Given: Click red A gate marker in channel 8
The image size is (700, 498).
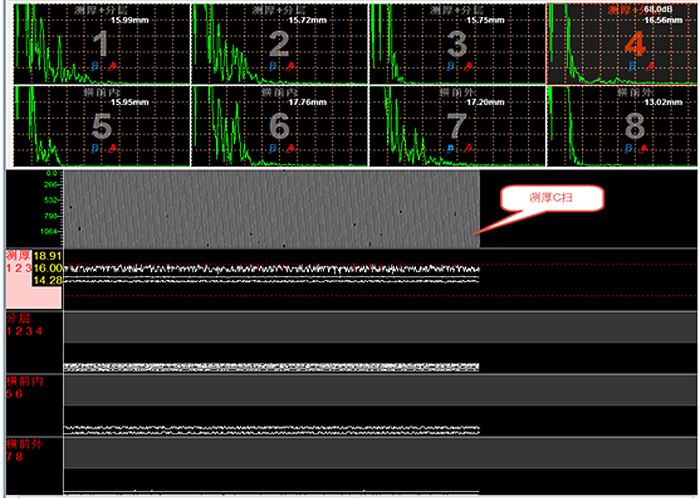Looking at the screenshot, I should click(646, 148).
